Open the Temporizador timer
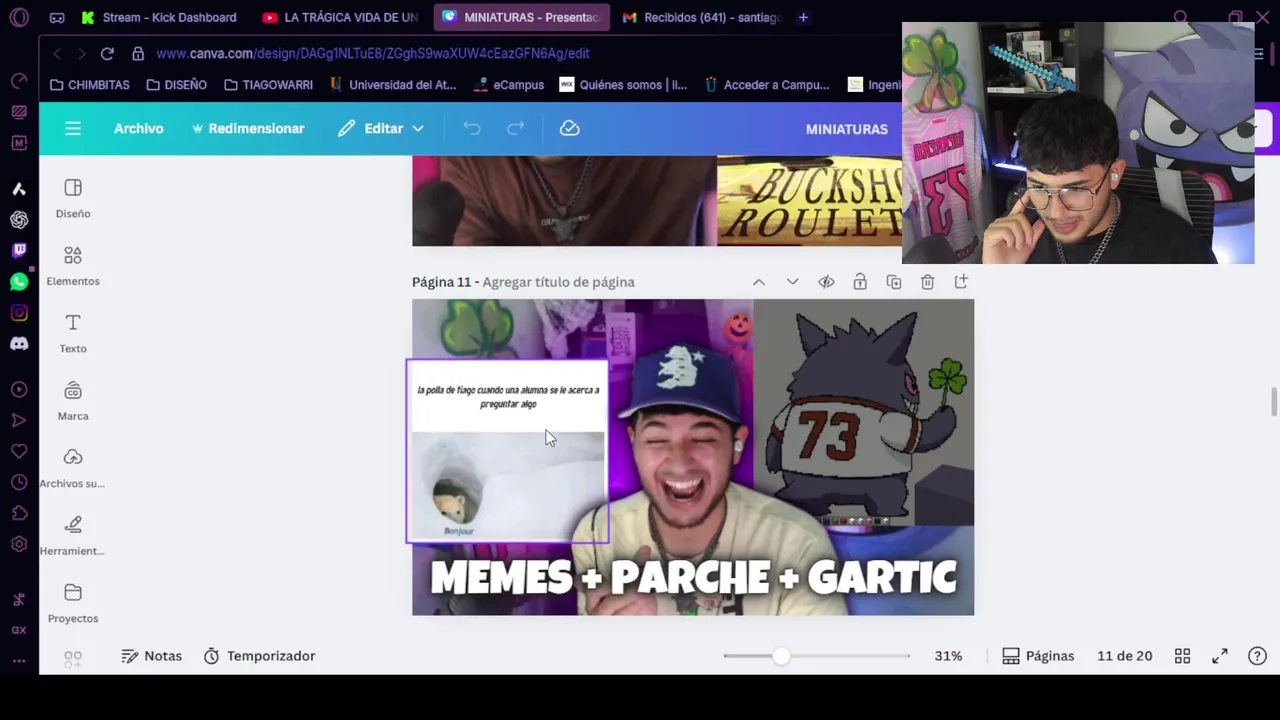Screen dimensions: 1280x720 260,656
